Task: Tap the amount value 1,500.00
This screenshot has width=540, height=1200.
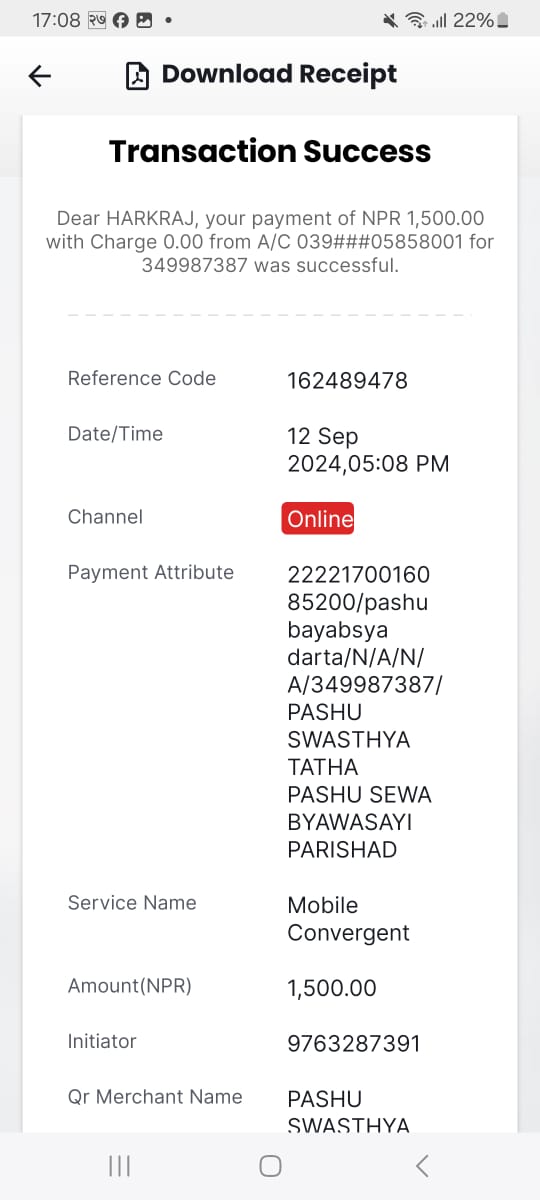Action: (332, 989)
